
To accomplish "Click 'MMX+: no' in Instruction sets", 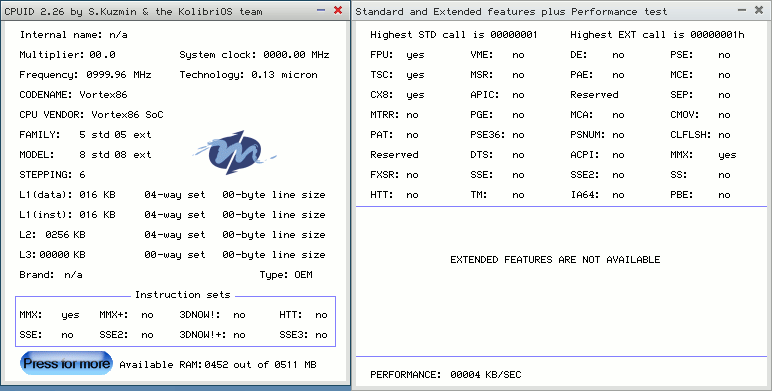I will pyautogui.click(x=127, y=315).
